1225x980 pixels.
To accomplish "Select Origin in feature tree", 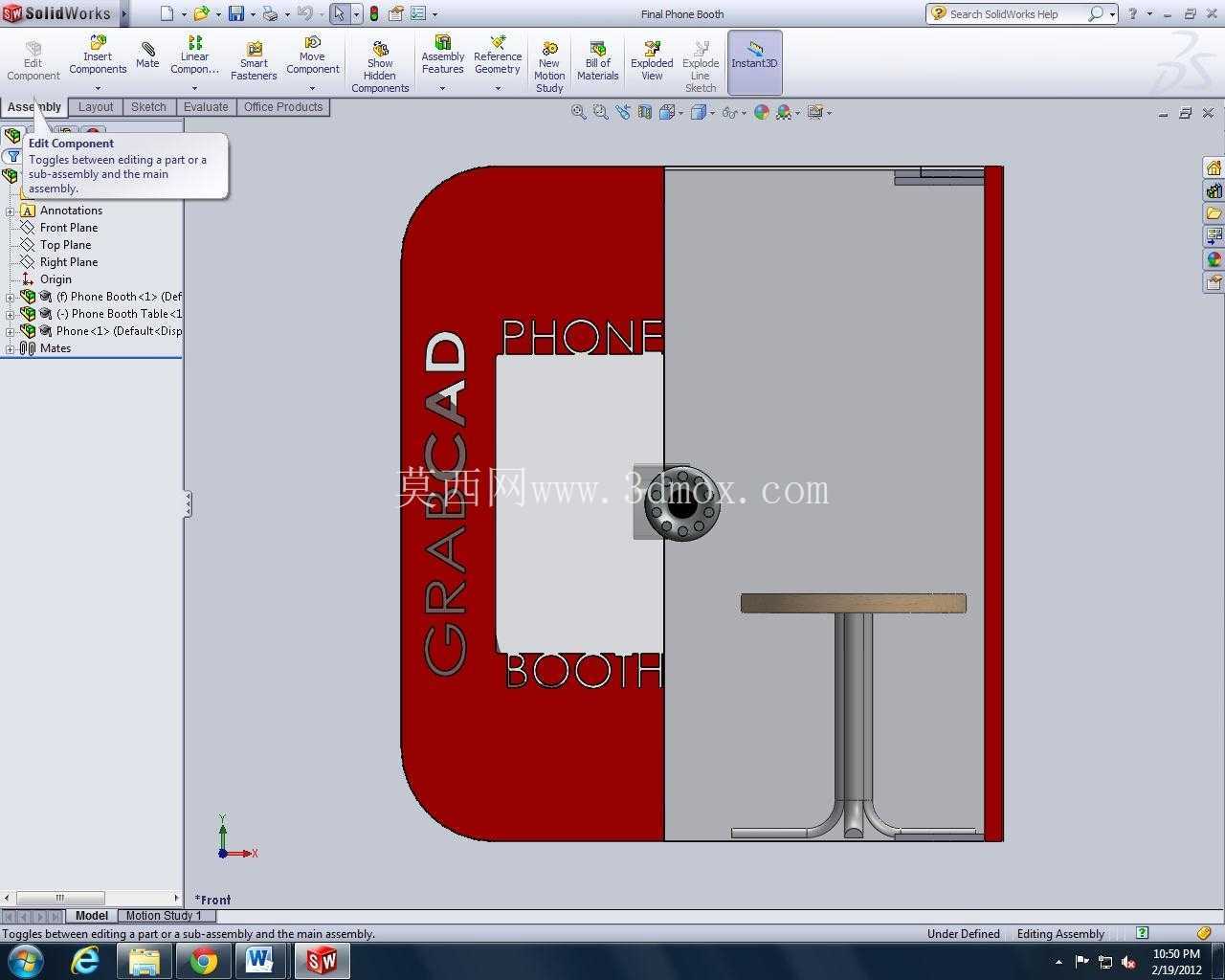I will (56, 279).
